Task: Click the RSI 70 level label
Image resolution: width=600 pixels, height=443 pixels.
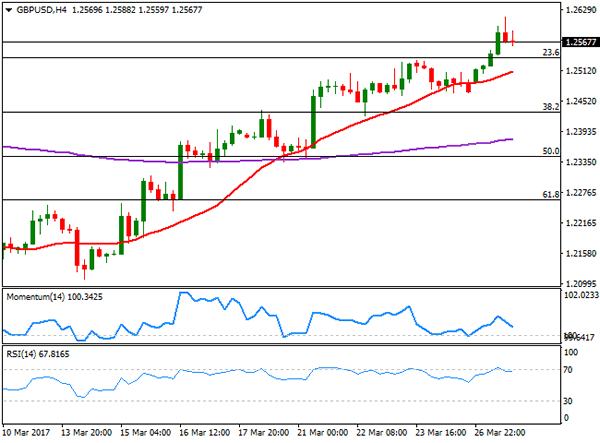Action: (x=568, y=370)
